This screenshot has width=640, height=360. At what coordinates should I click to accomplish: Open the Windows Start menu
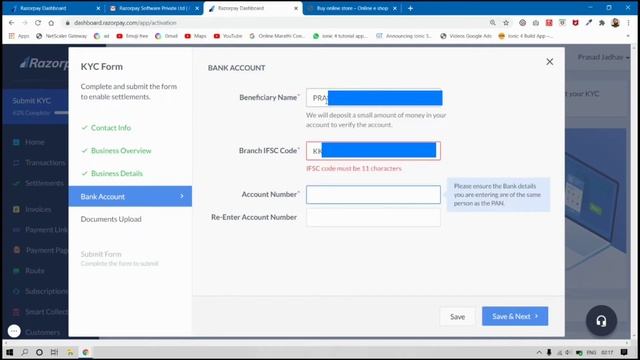coord(10,352)
